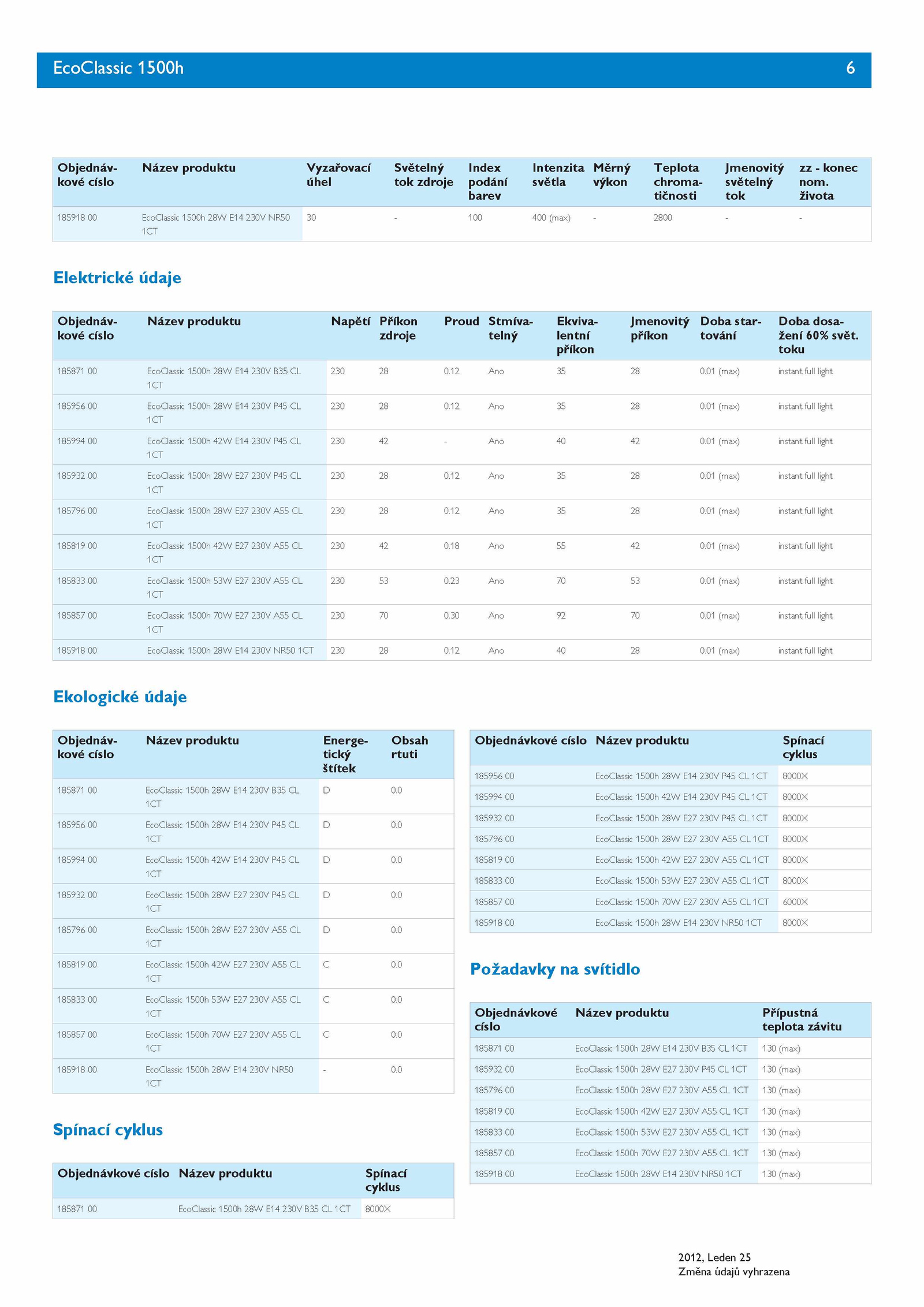Click 'Přípustná teplota závitu' column header
Viewport: 924px width, 1307px height.
[x=802, y=1020]
